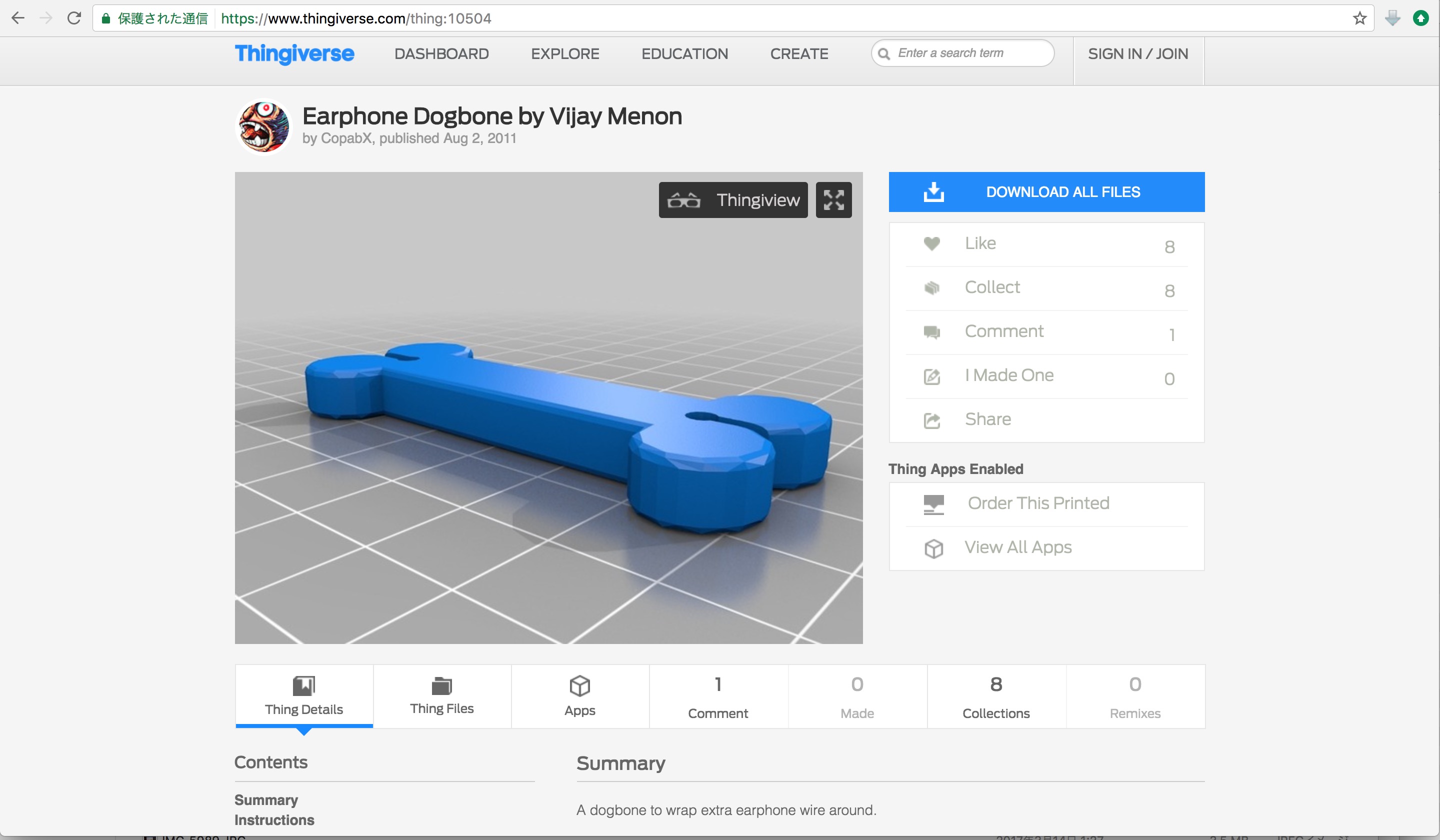Click the View All Apps cube icon

[x=933, y=548]
